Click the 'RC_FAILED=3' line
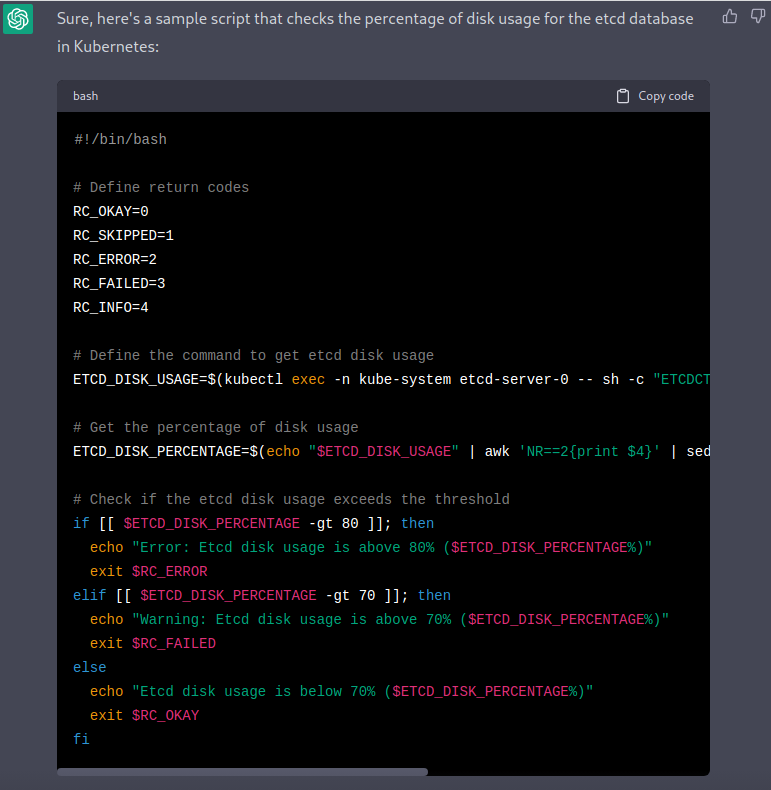 119,283
